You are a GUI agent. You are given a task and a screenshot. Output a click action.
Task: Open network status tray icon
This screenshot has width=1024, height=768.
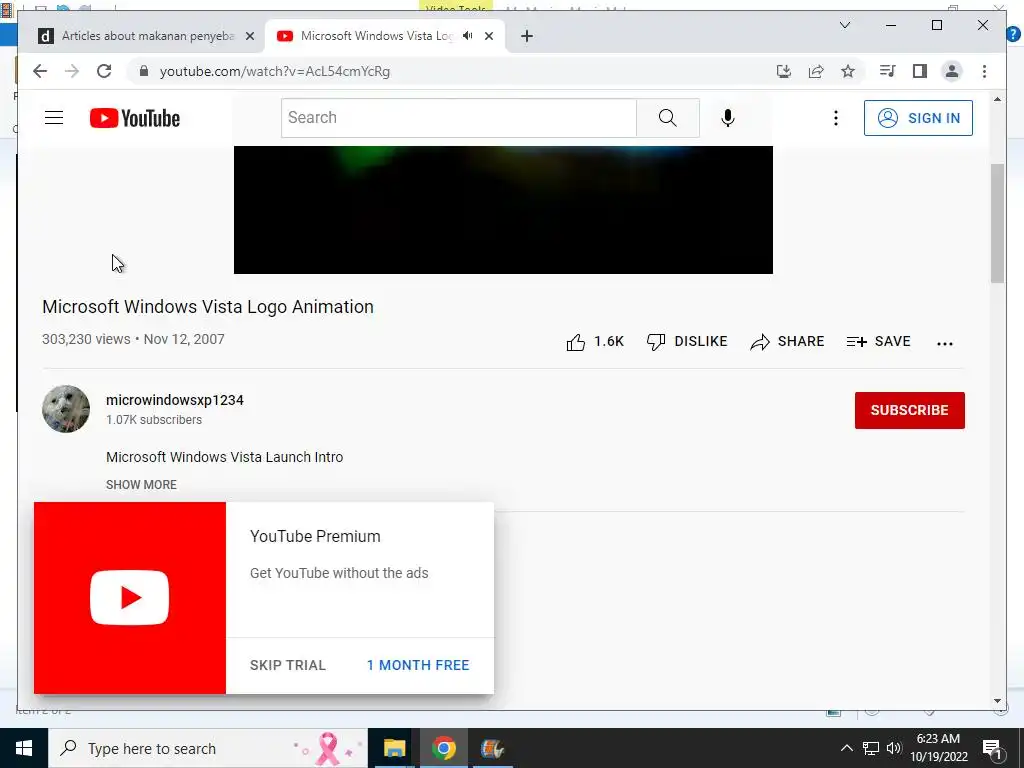pos(871,748)
